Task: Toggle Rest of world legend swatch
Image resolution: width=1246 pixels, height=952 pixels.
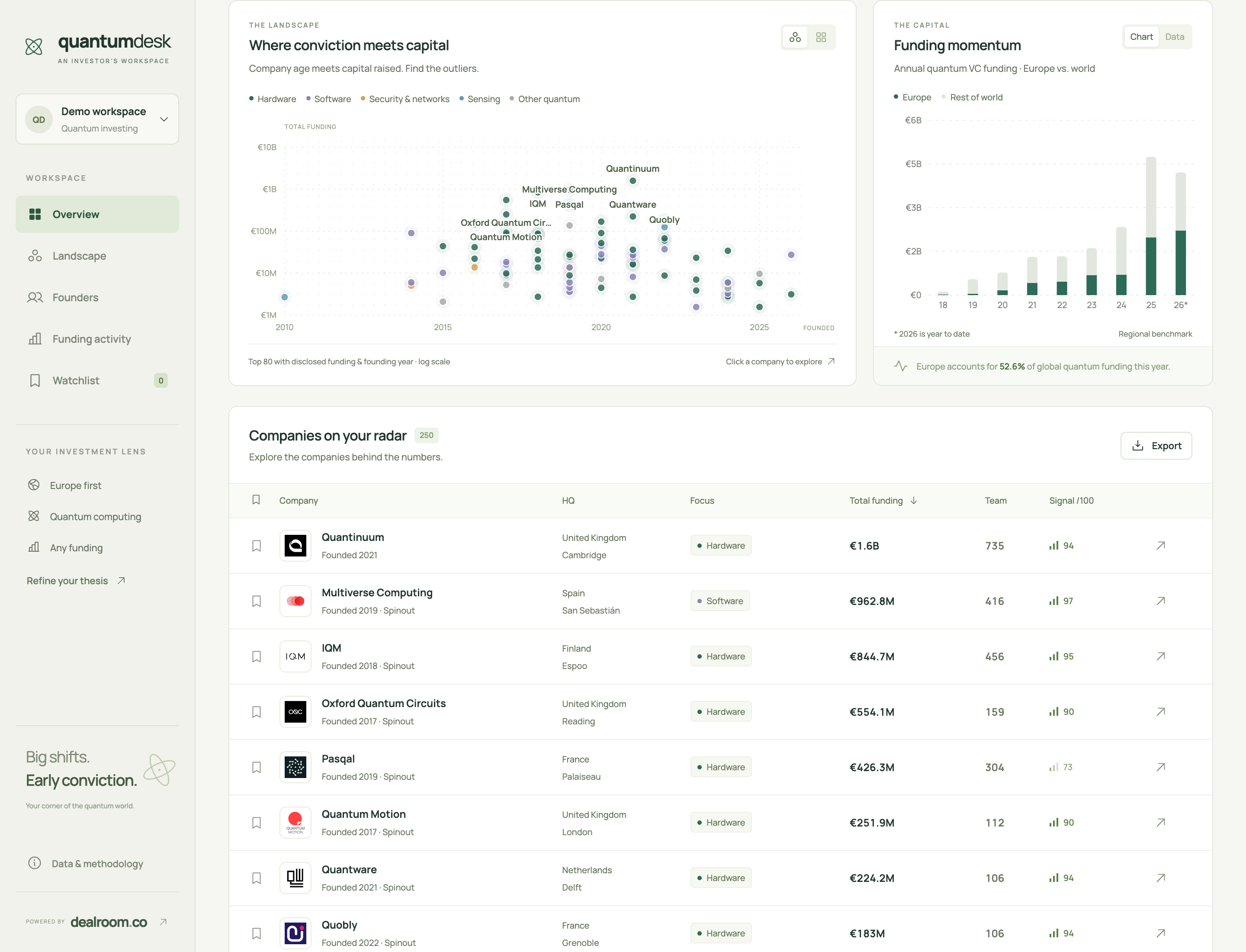Action: [x=944, y=97]
